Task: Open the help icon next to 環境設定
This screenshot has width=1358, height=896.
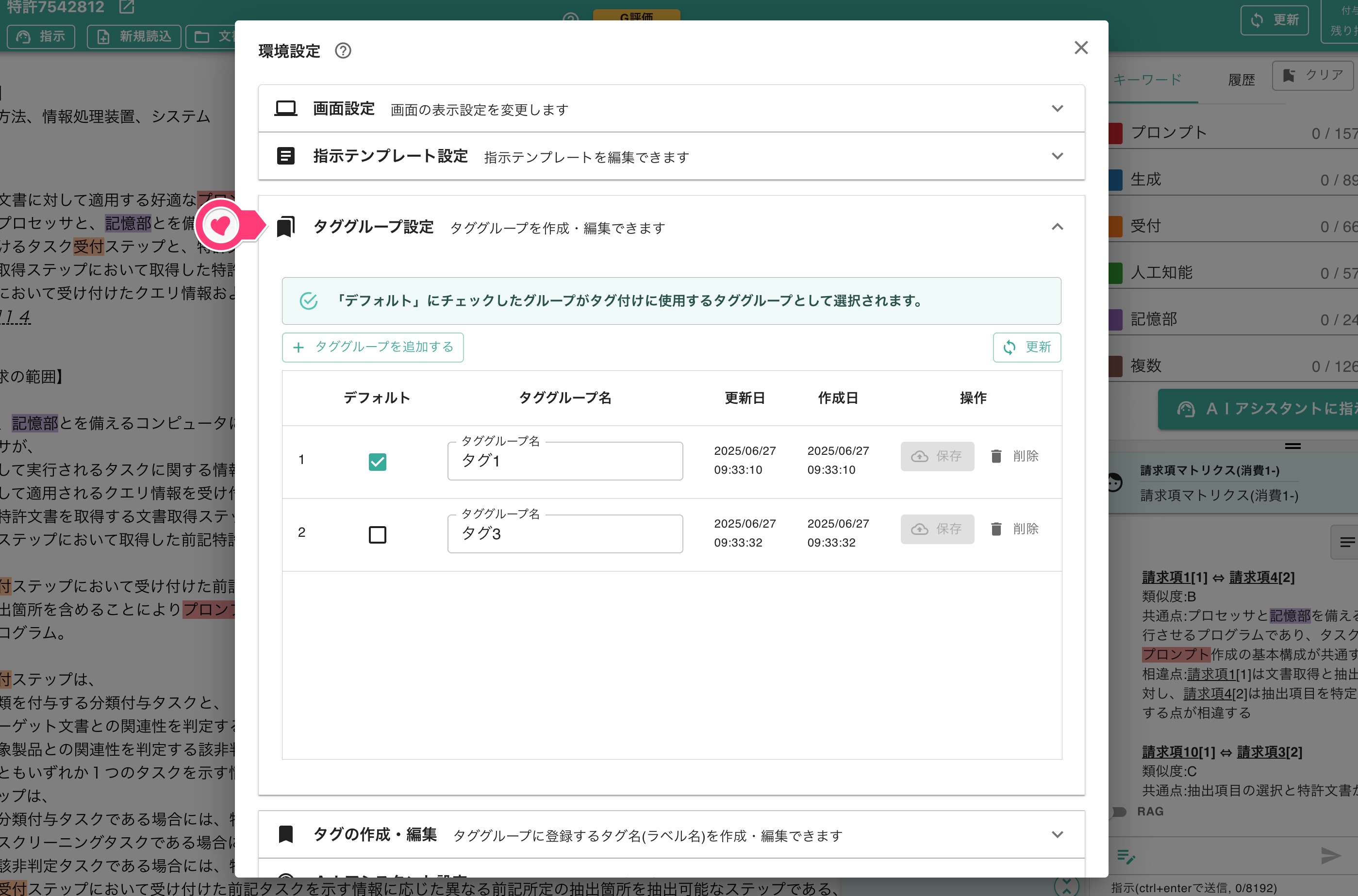Action: pyautogui.click(x=343, y=51)
